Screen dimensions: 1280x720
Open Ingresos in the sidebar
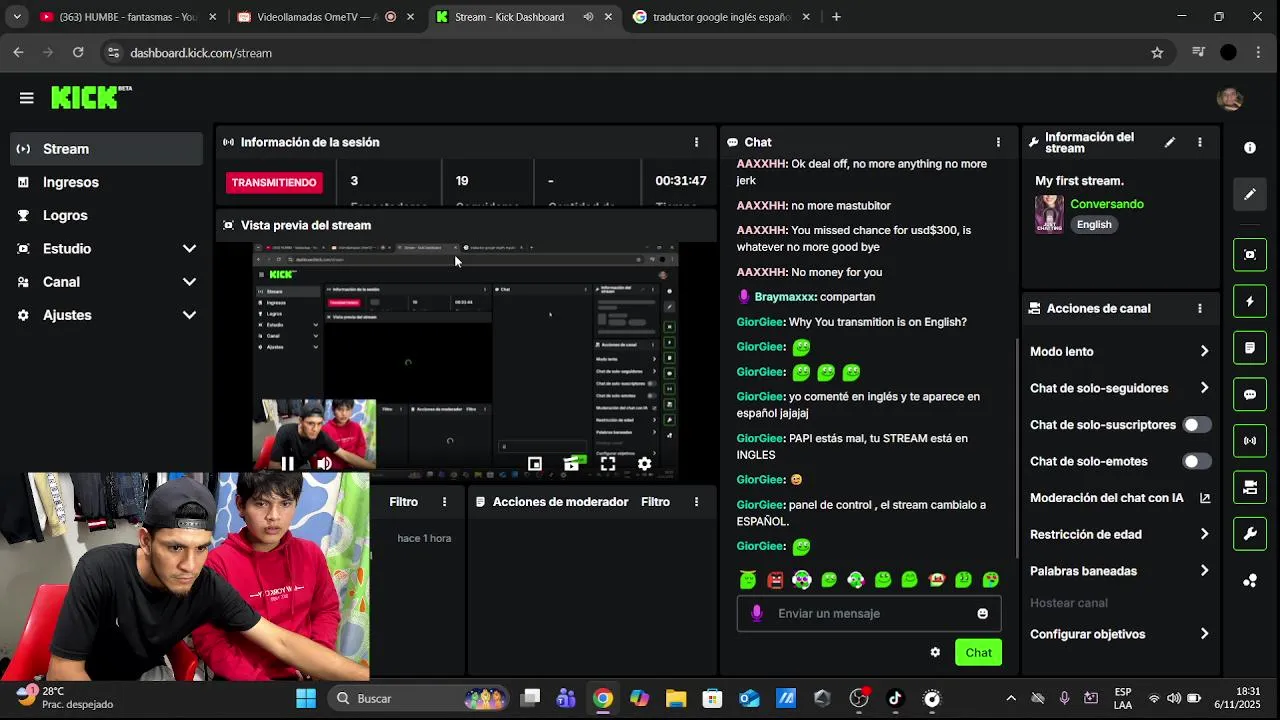point(106,182)
